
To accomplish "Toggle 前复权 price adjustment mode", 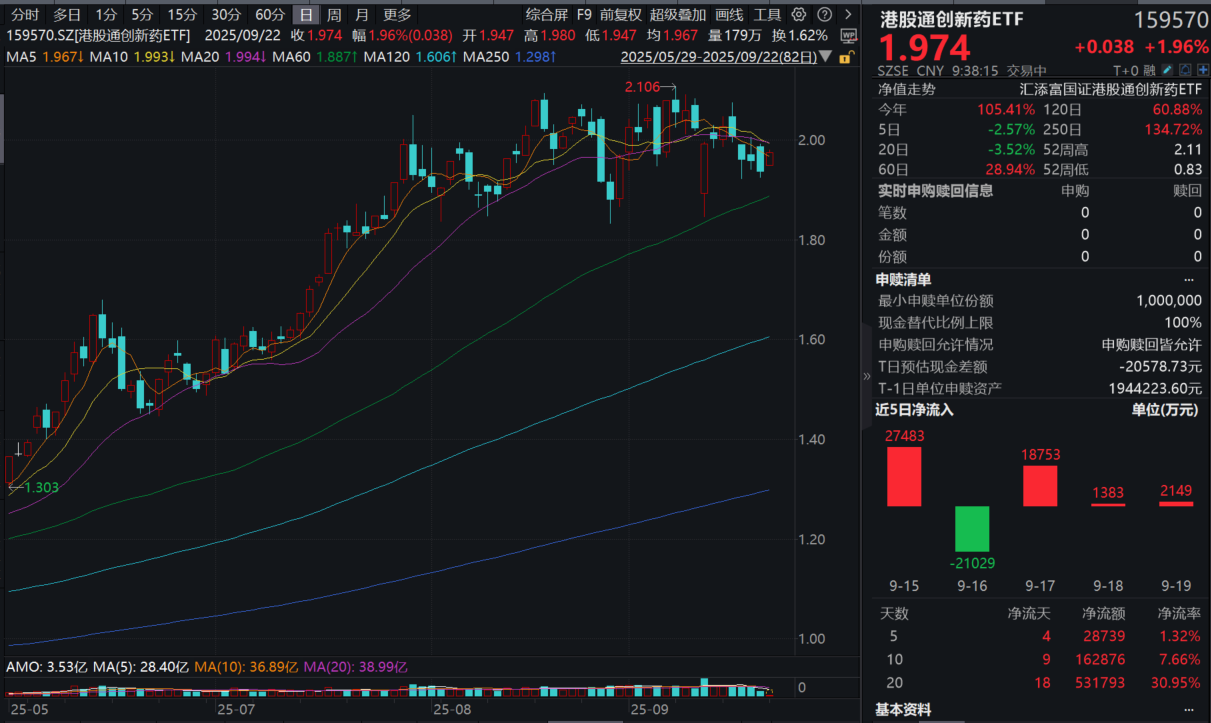I will [x=620, y=15].
